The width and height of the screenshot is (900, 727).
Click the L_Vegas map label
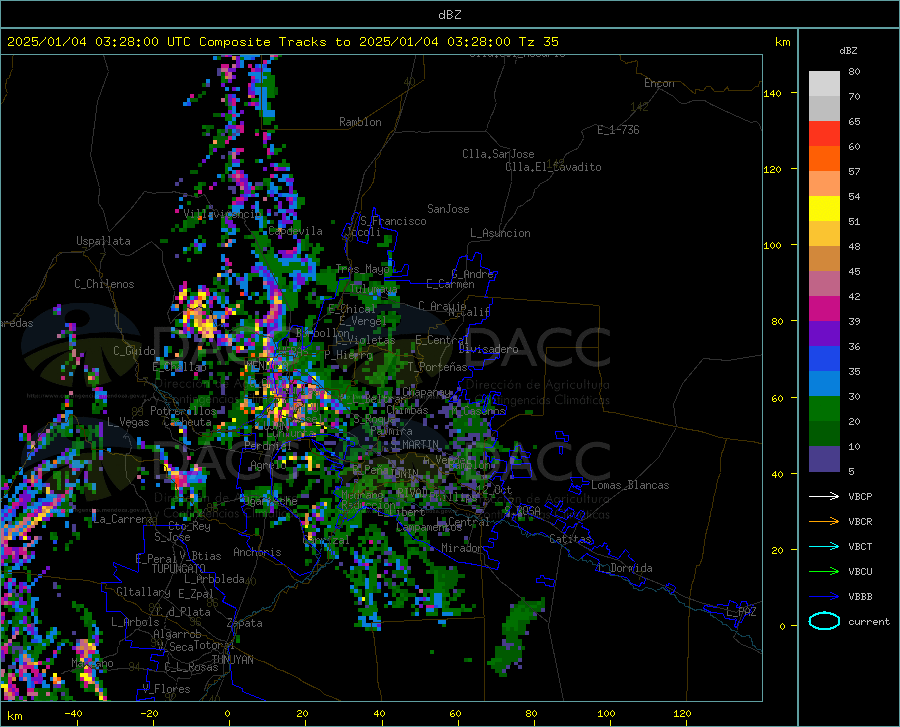tap(128, 422)
